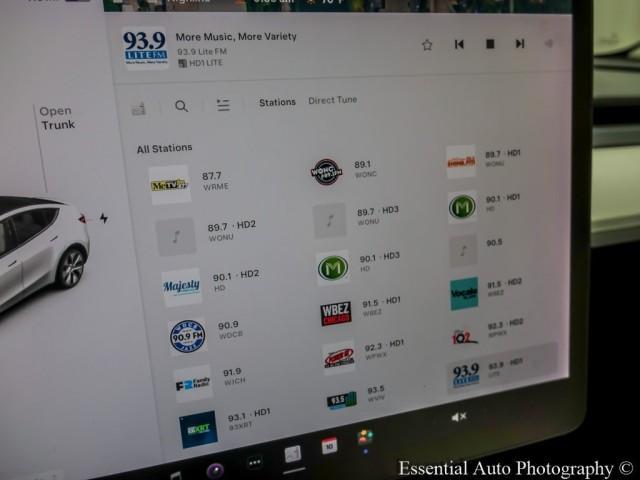
Task: Open the calendar app in bottom dock
Action: 329,446
